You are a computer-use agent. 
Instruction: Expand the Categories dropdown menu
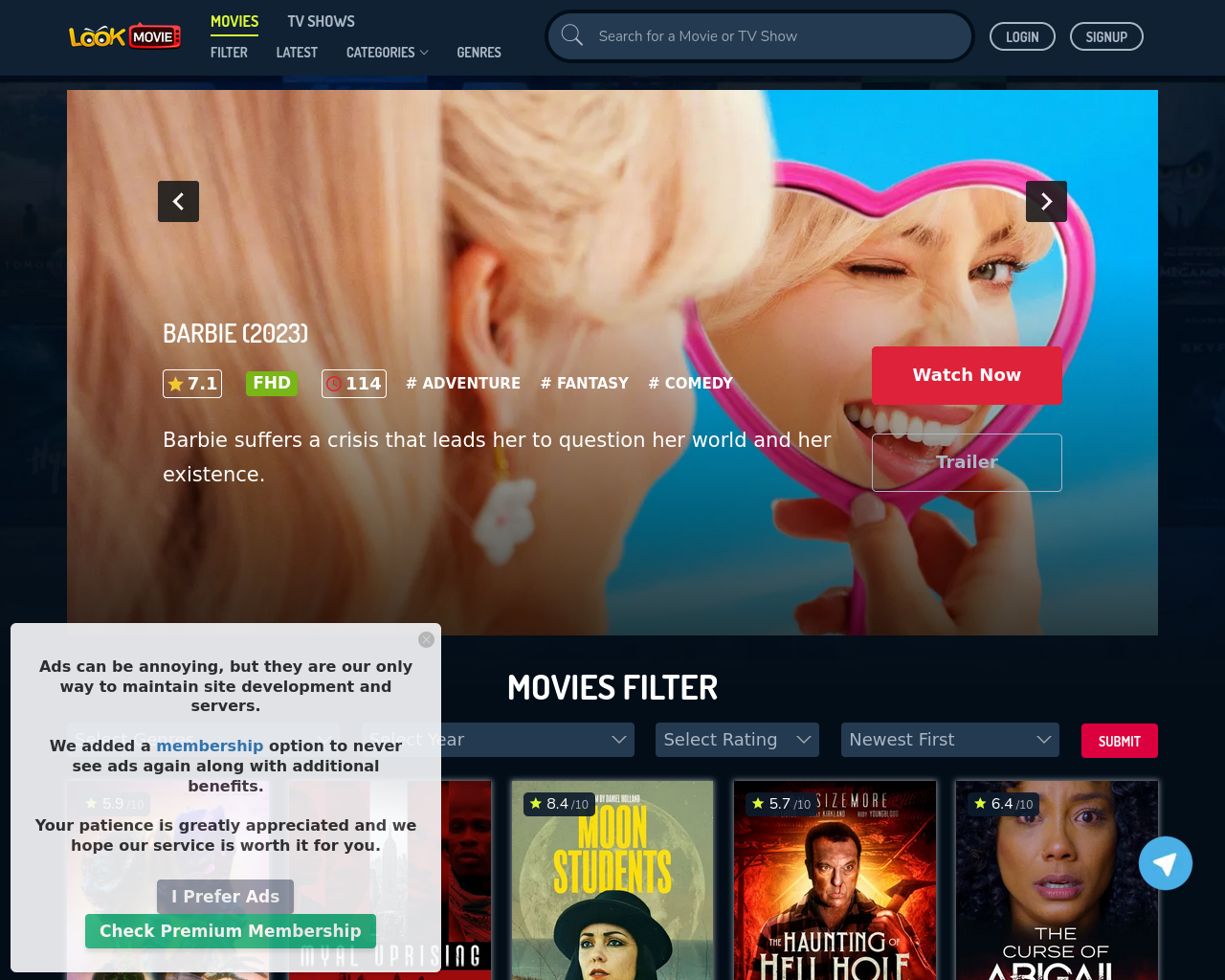coord(387,53)
